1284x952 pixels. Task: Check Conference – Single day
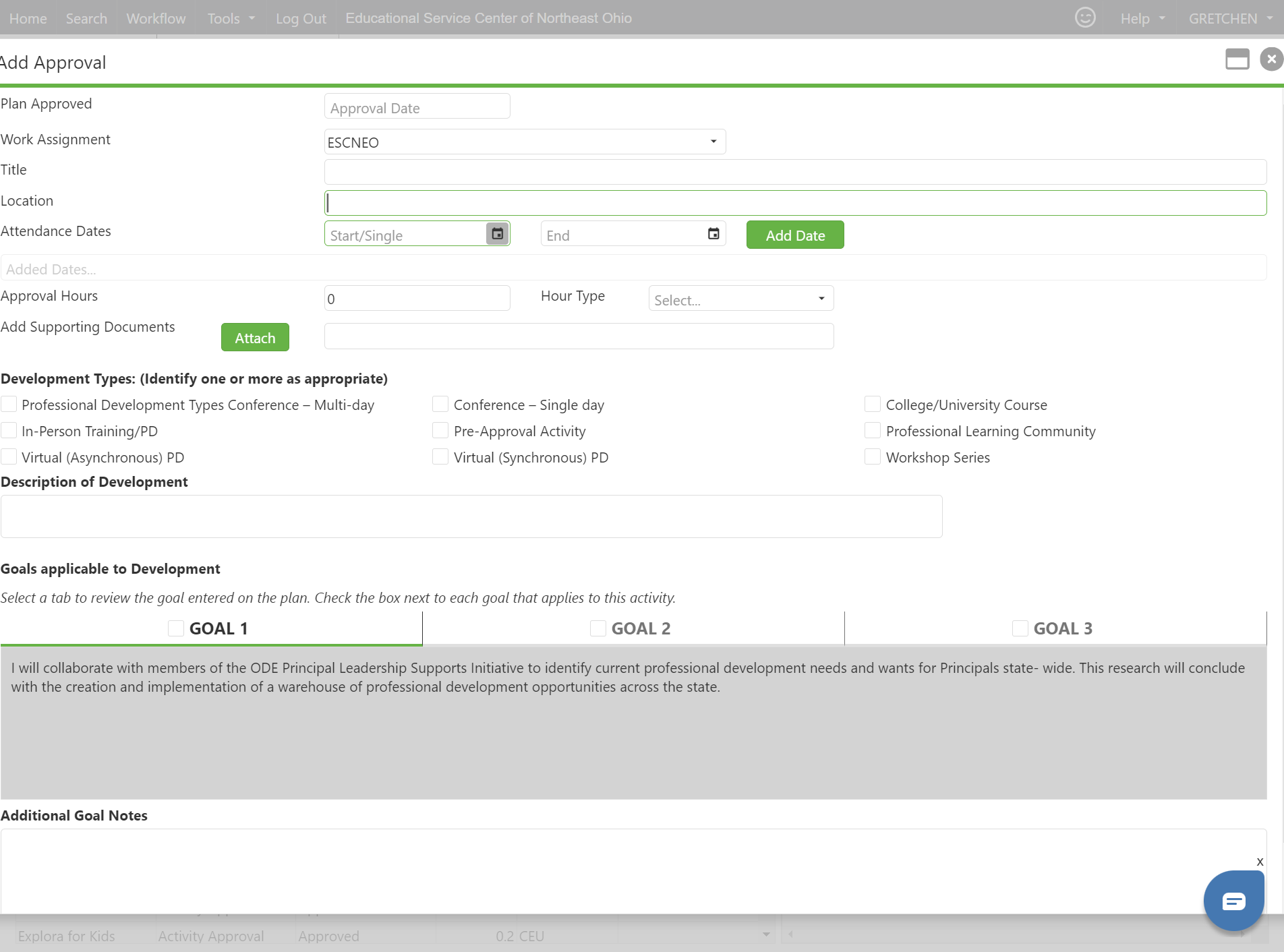[440, 404]
